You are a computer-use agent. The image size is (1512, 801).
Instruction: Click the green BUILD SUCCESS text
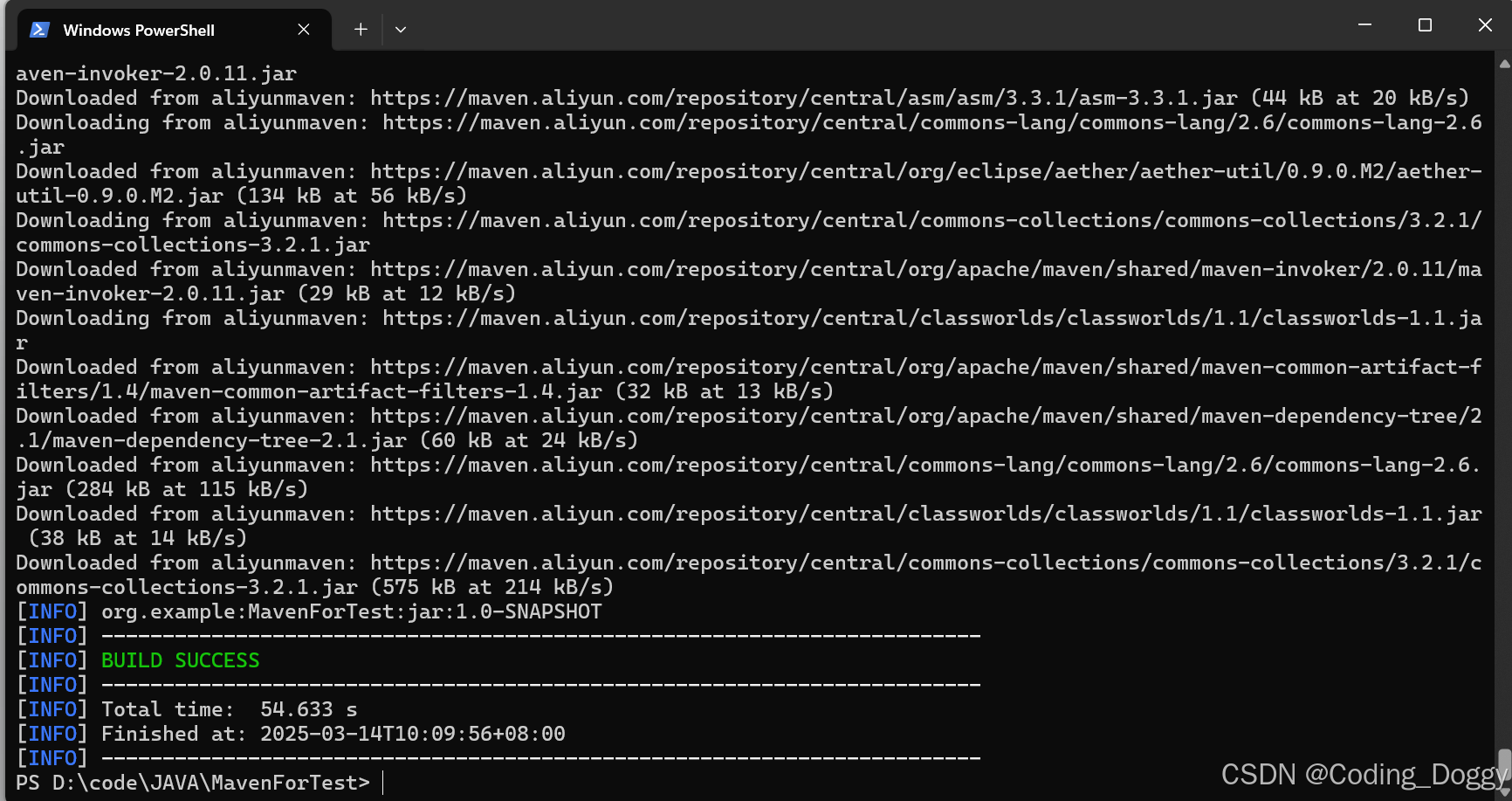tap(179, 660)
